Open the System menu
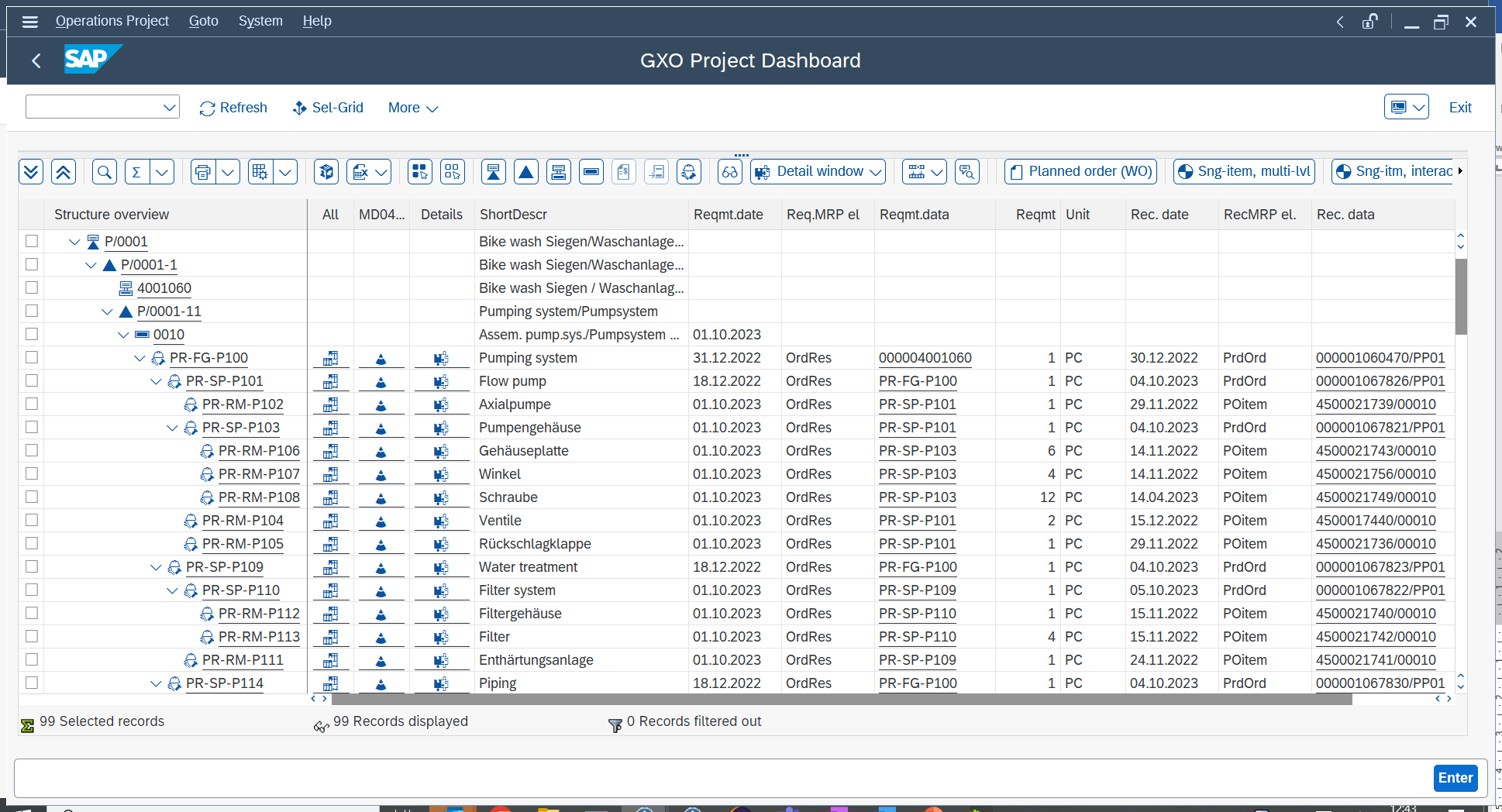The width and height of the screenshot is (1502, 812). [x=260, y=21]
